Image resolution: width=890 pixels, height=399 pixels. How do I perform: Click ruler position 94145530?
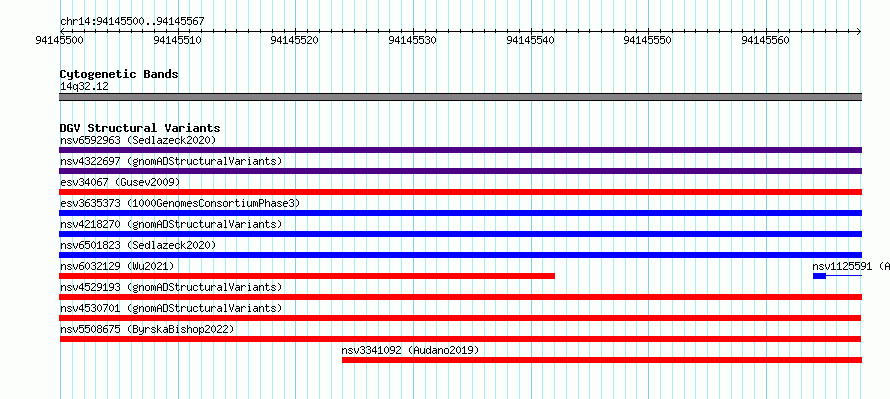[x=413, y=40]
